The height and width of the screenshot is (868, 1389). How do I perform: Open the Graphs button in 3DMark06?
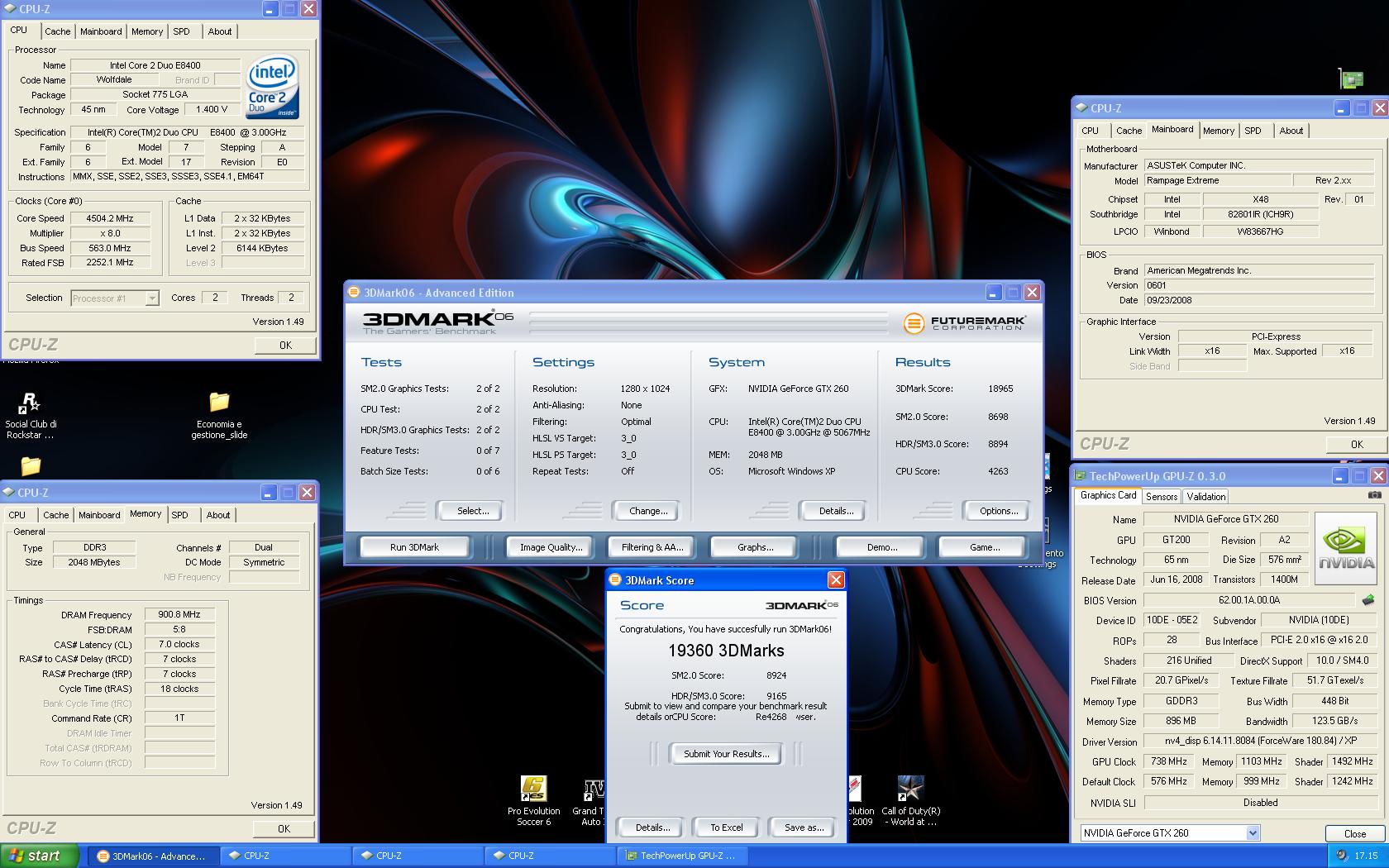coord(755,547)
